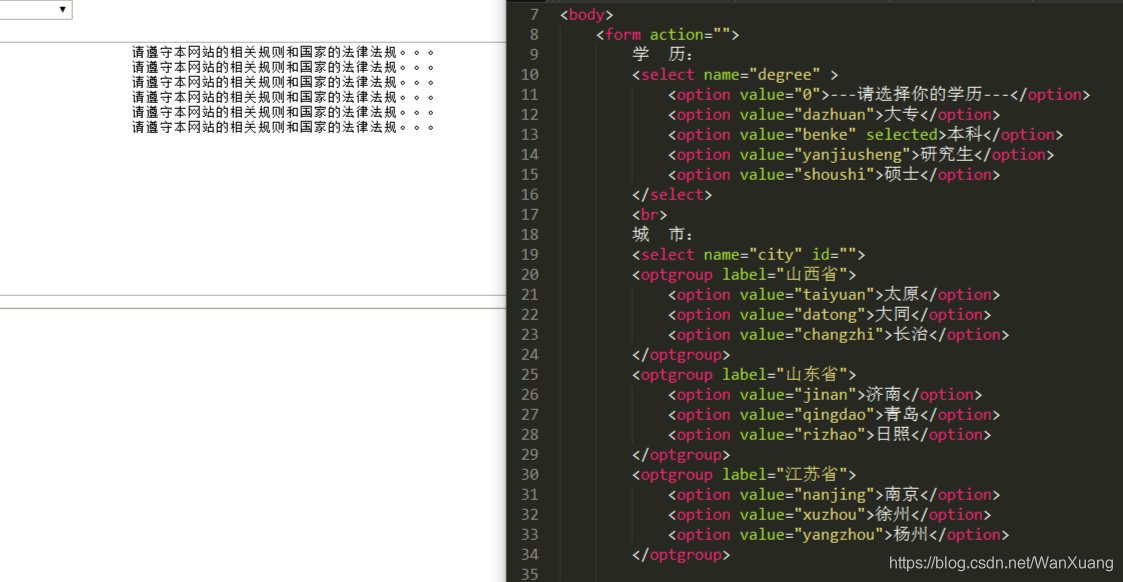Viewport: 1123px width, 582px height.
Task: Place cursor on the form action line
Action: [667, 34]
